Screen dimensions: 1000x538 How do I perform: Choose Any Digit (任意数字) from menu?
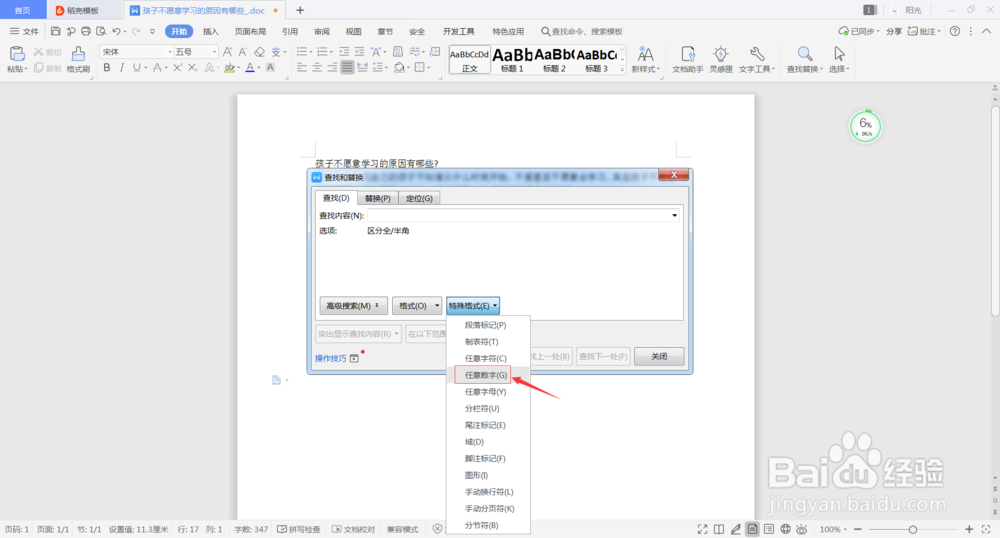[488, 375]
